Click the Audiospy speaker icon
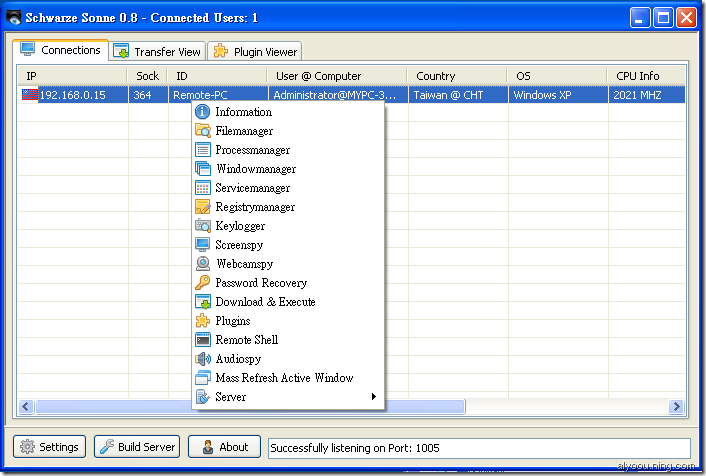 [x=203, y=359]
